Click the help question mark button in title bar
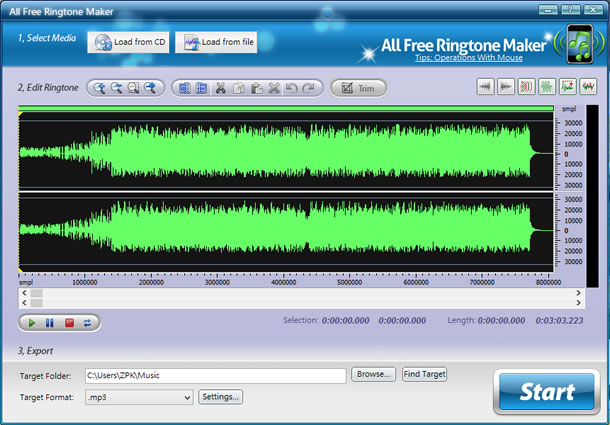 570,10
